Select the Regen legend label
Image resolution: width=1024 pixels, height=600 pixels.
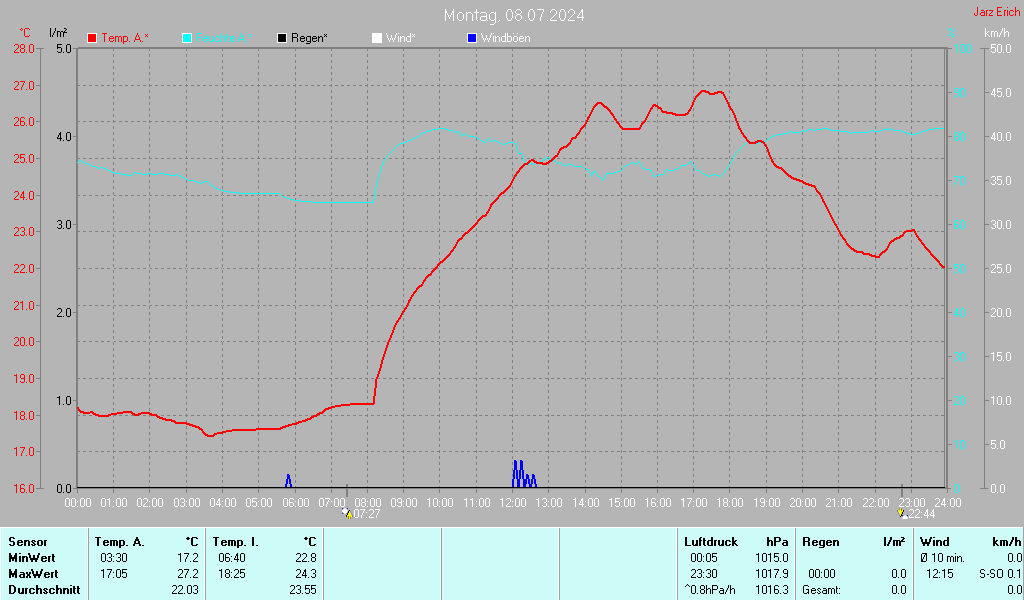tap(309, 38)
